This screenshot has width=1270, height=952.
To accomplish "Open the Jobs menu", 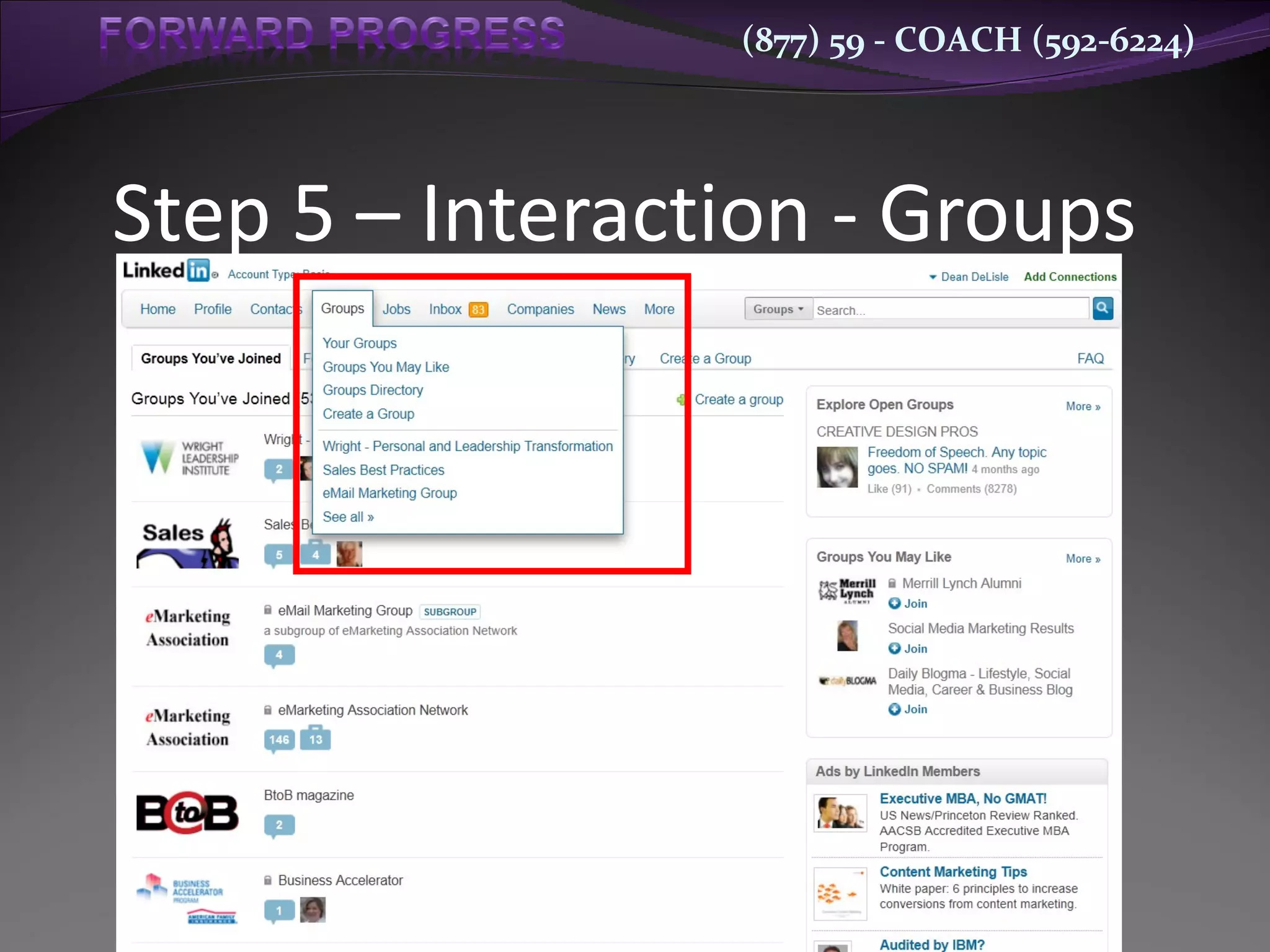I will click(x=396, y=309).
